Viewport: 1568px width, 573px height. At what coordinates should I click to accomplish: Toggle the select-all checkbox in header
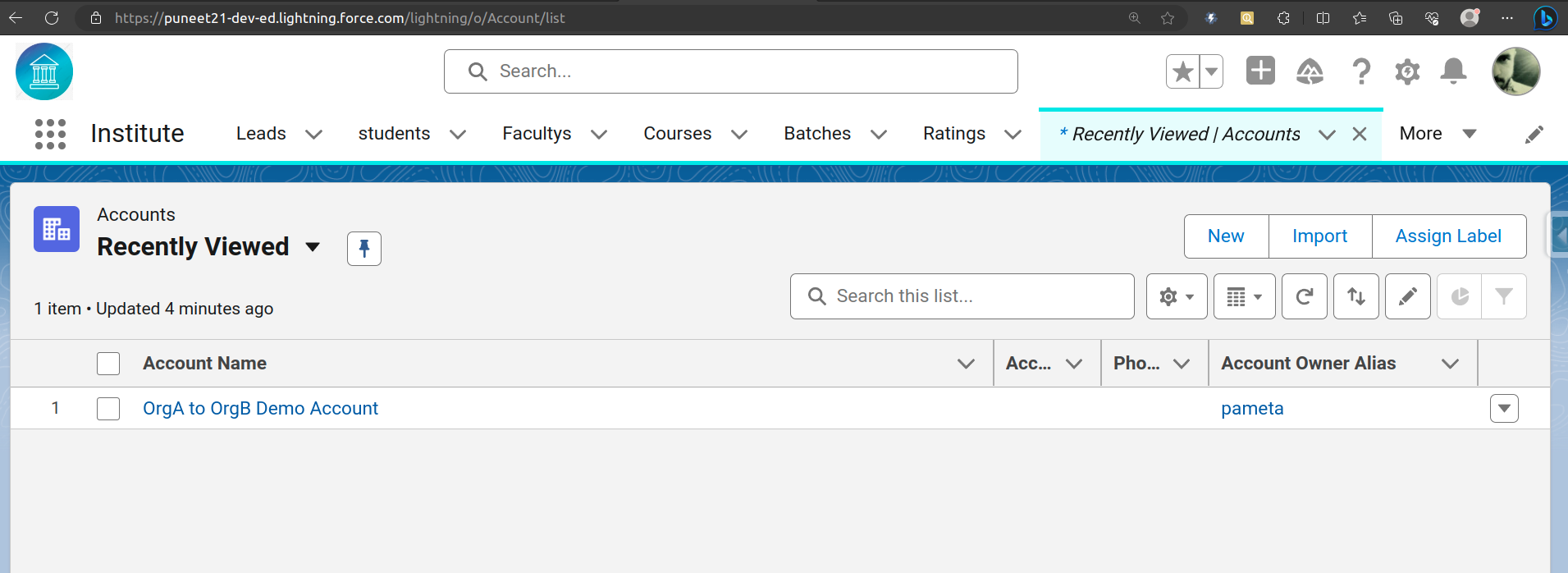coord(108,364)
